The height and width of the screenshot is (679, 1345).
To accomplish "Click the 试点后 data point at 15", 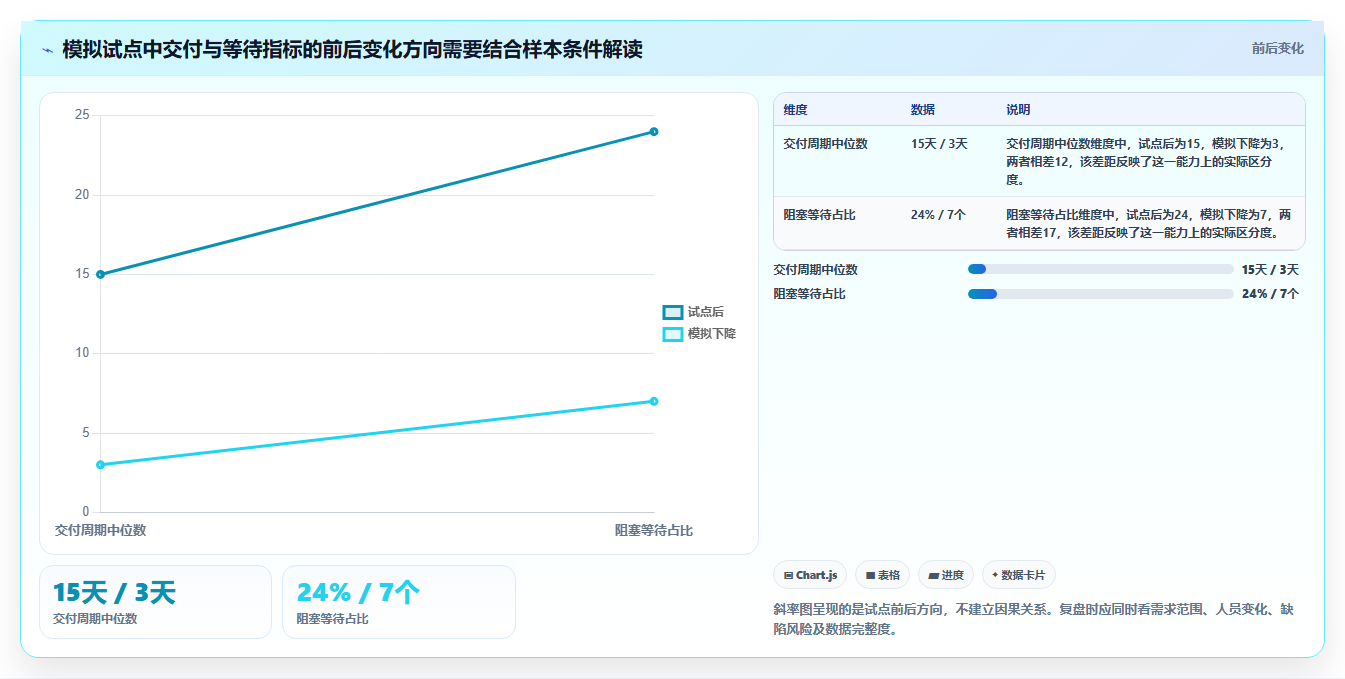I will (x=100, y=274).
